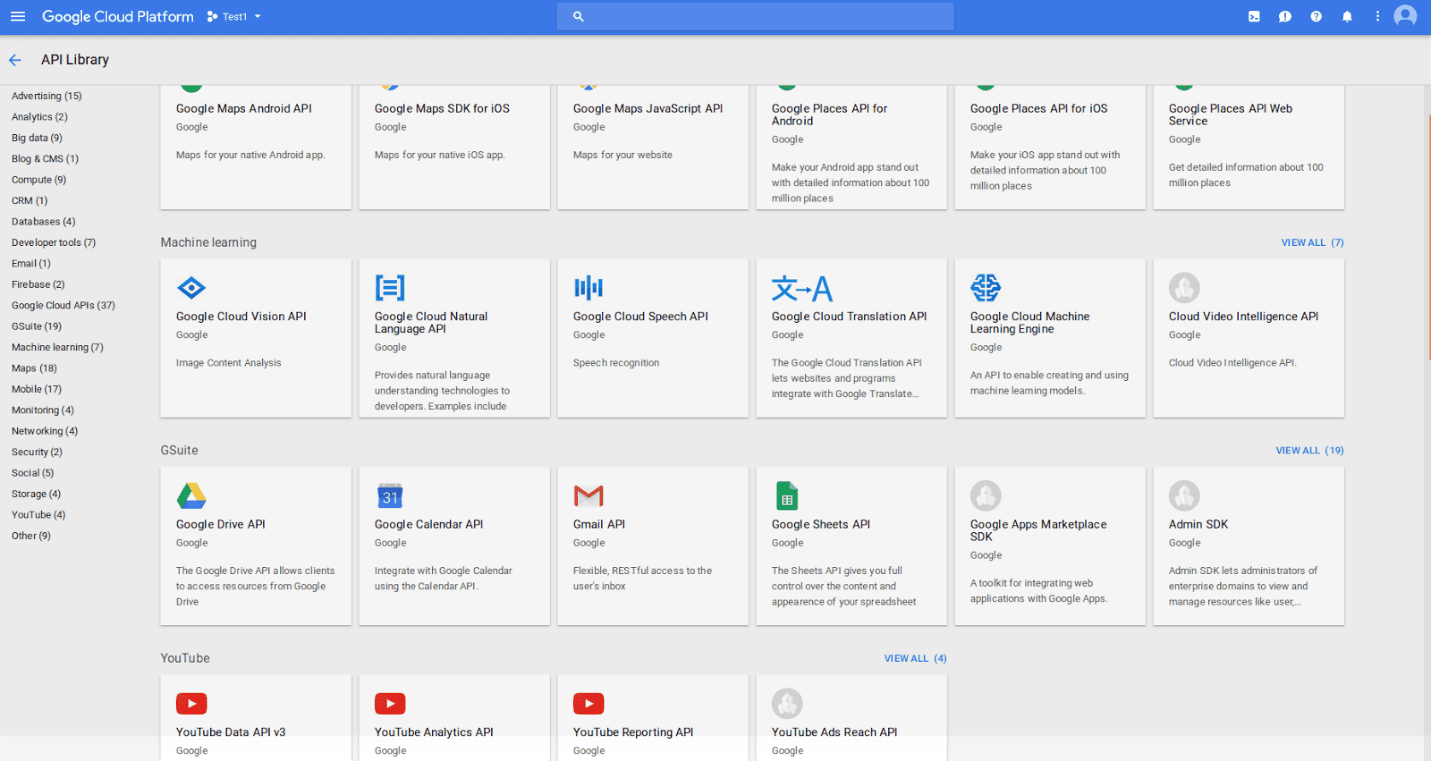Screen dimensions: 1431x761
Task: Filter by Compute (9) category
Action: [x=39, y=180]
